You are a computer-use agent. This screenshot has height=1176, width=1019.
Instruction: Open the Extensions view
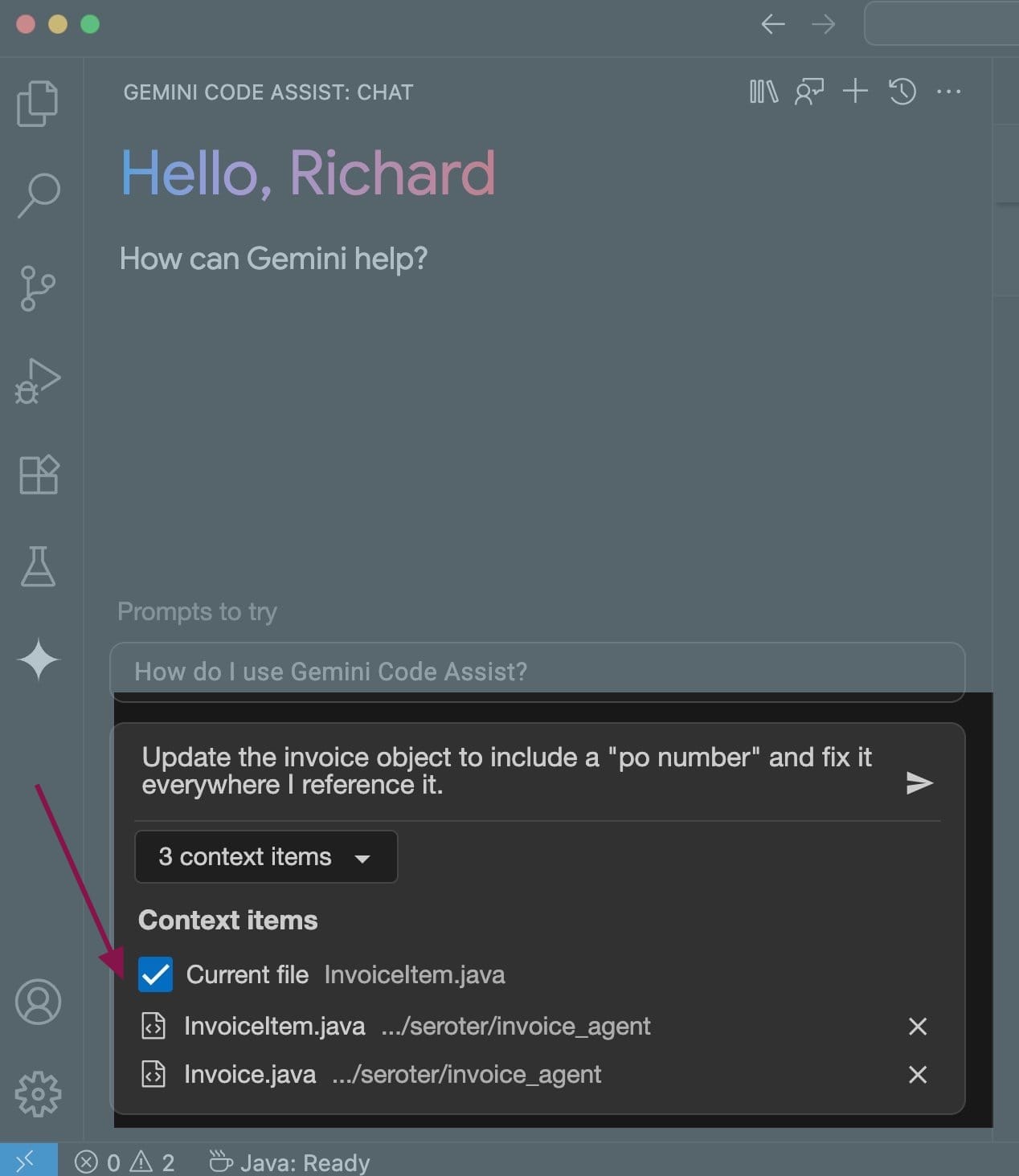(38, 474)
